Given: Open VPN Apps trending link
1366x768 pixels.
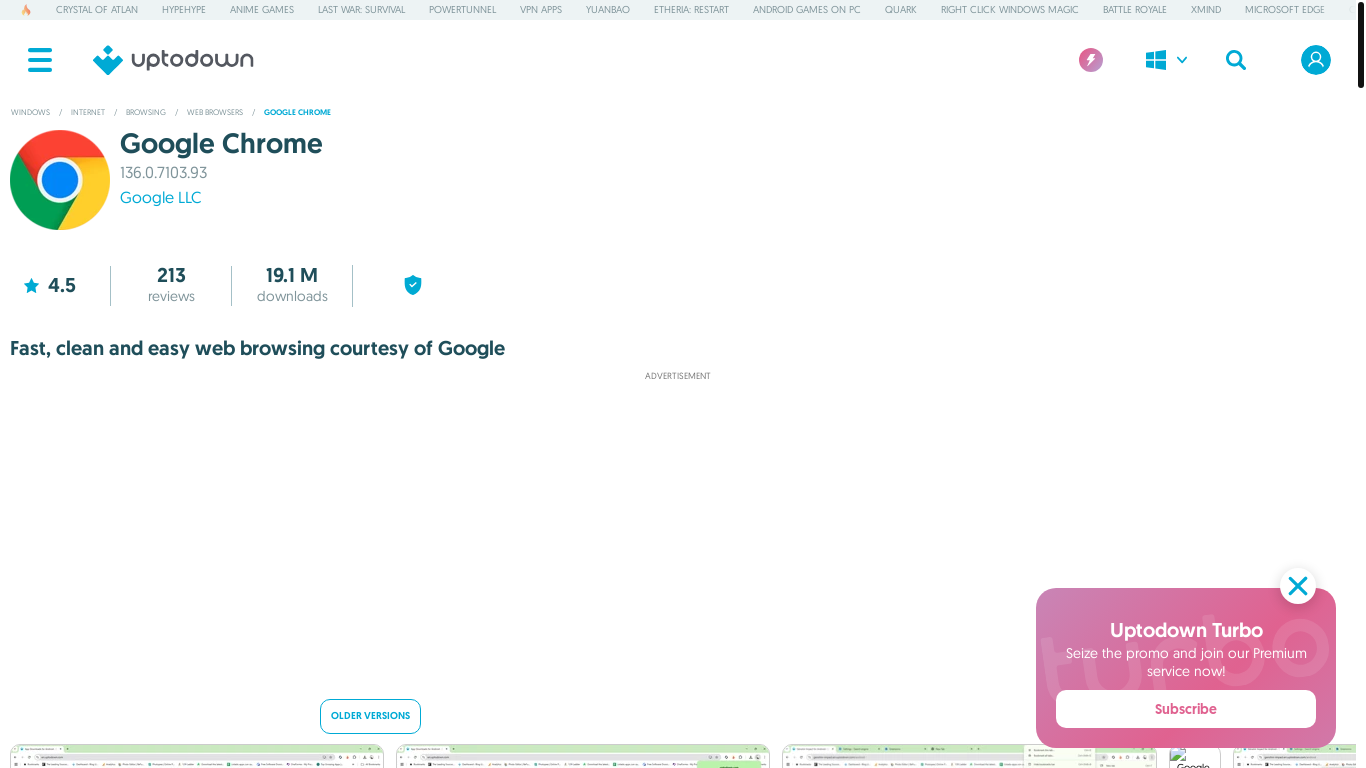Looking at the screenshot, I should (541, 10).
